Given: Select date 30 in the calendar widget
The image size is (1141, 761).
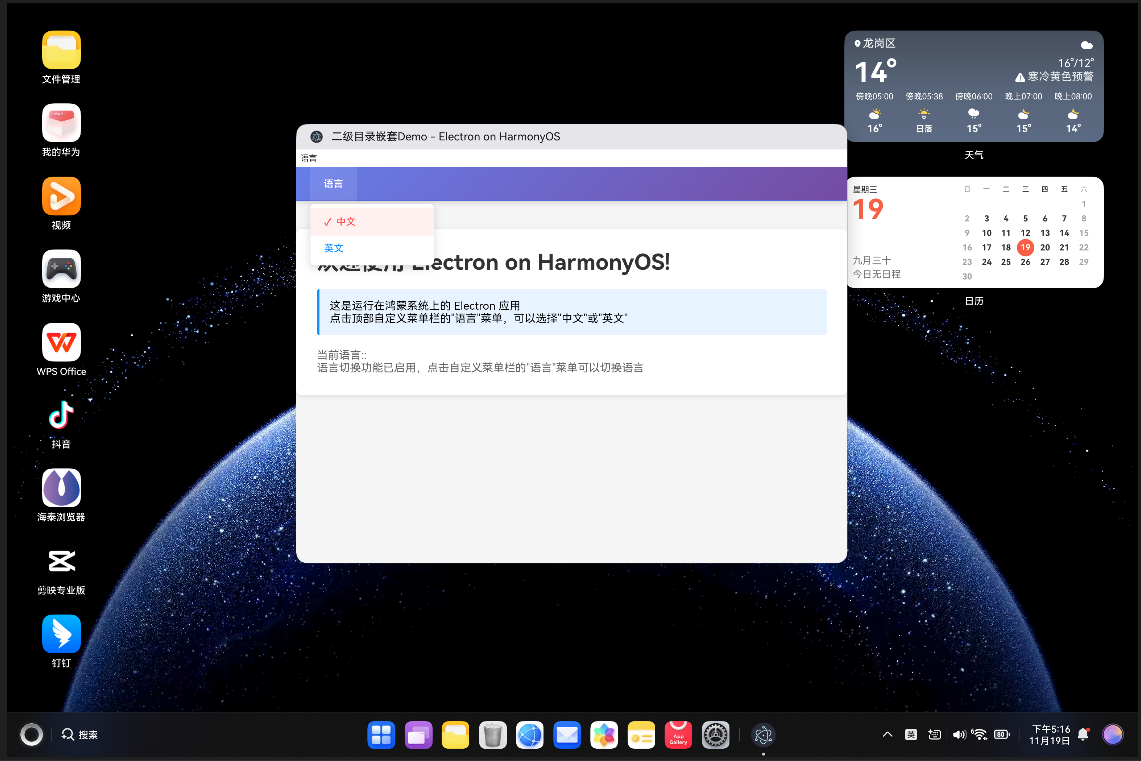Looking at the screenshot, I should click(967, 276).
